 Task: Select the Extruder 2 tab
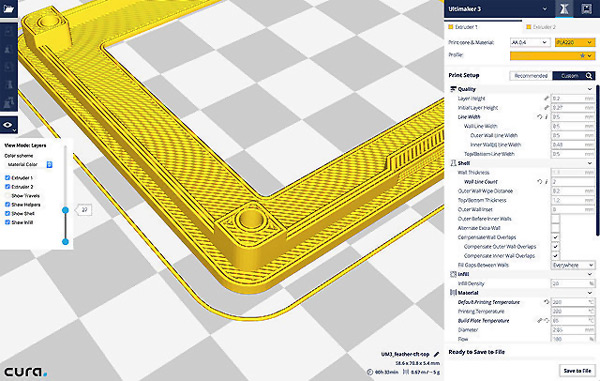pos(560,27)
